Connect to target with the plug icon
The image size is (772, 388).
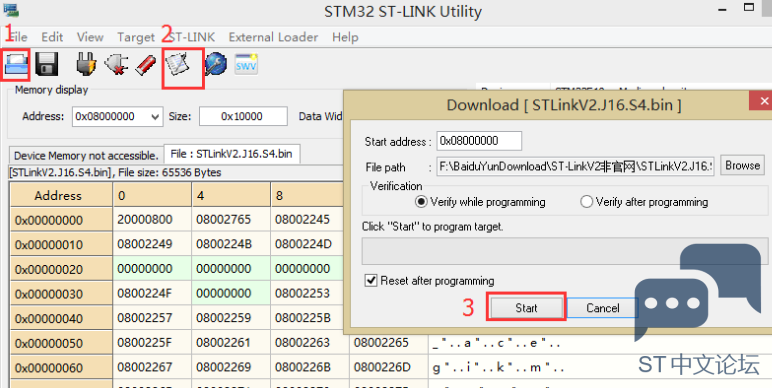coord(86,65)
